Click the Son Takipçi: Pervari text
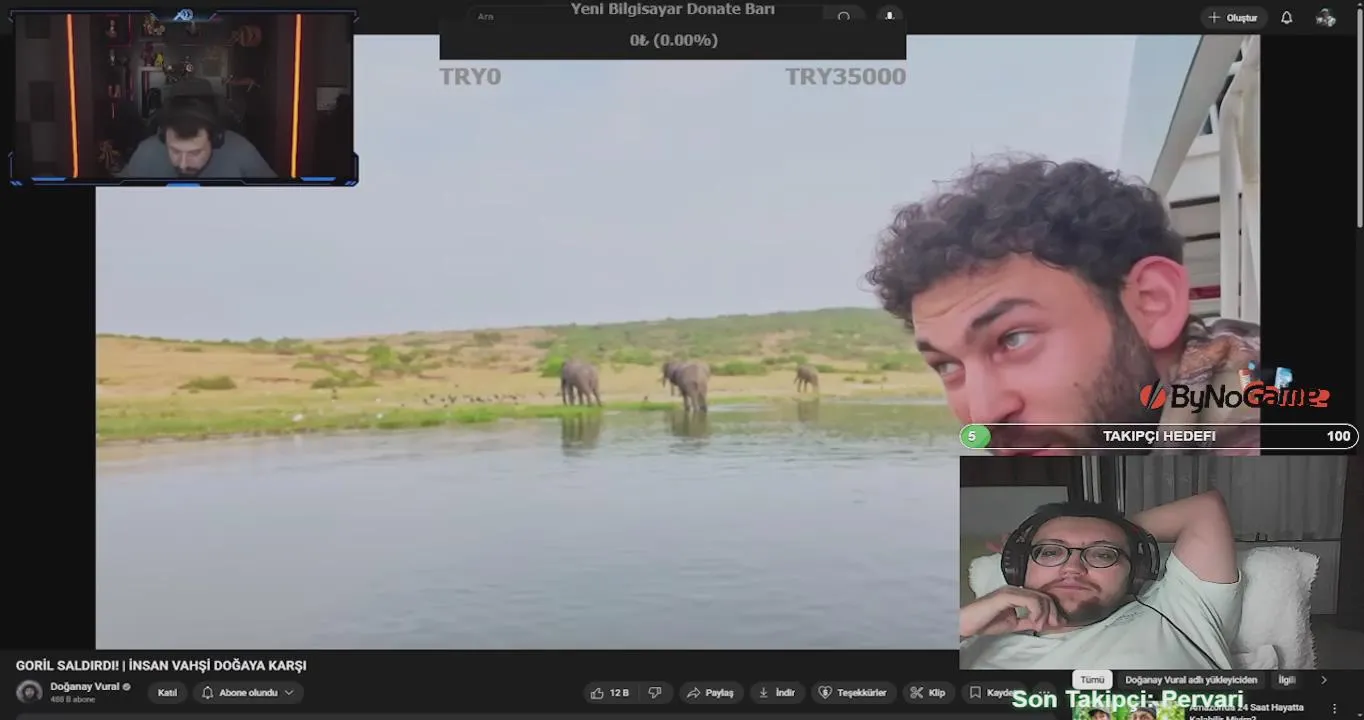The width and height of the screenshot is (1364, 720). (1127, 699)
